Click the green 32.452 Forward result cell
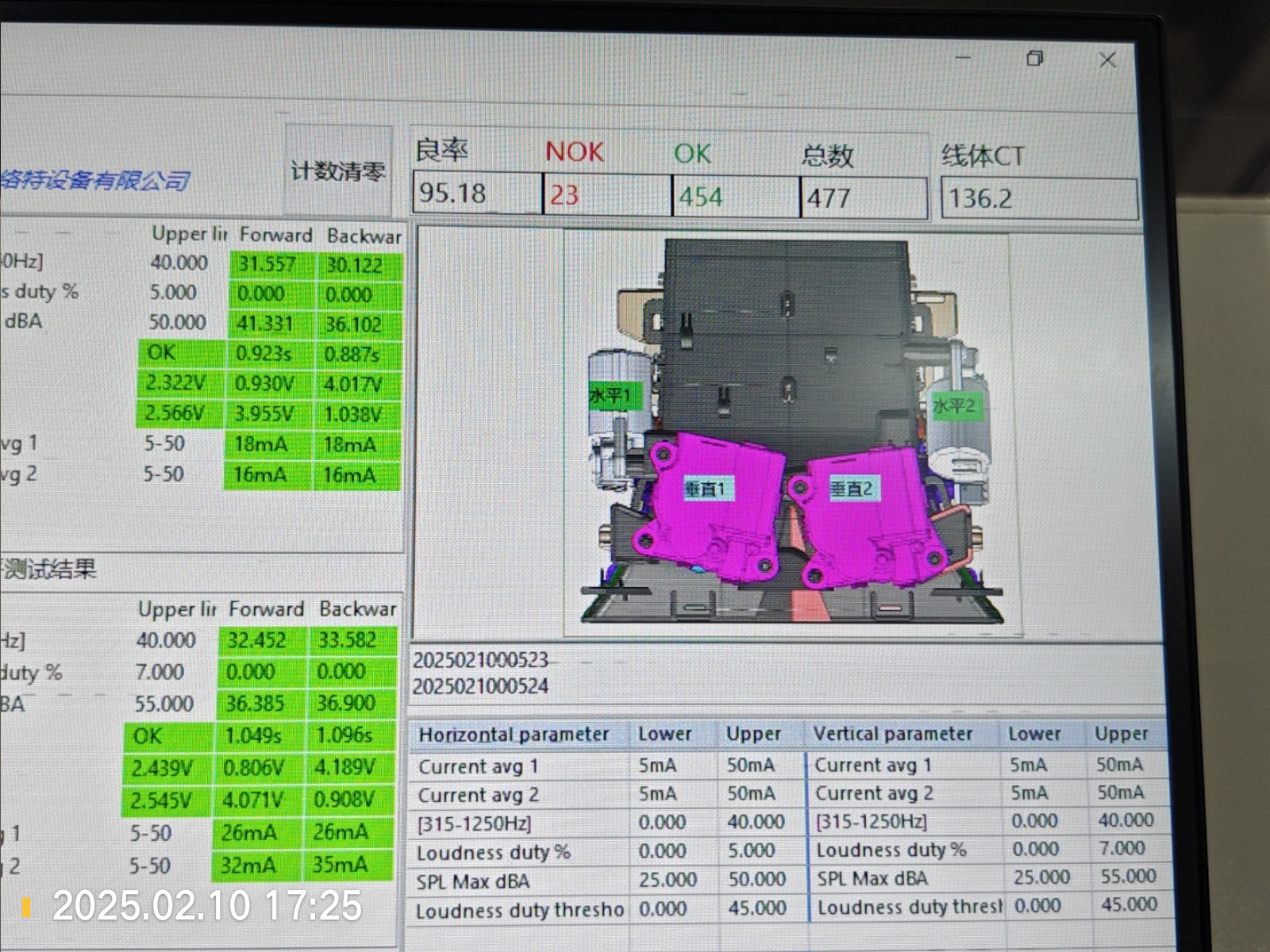1270x952 pixels. [x=256, y=640]
